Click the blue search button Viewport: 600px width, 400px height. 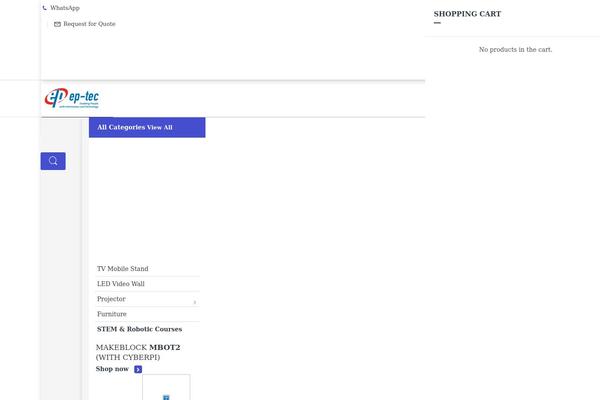pyautogui.click(x=53, y=161)
